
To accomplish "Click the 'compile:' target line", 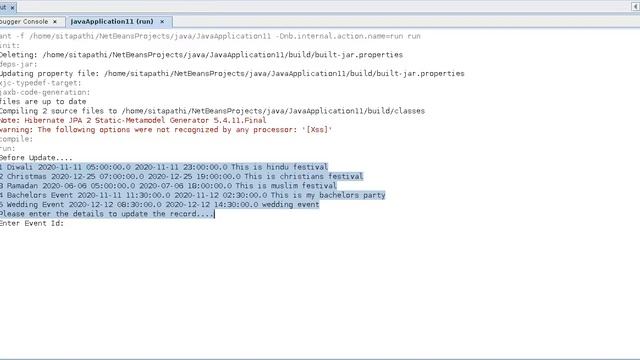I will pos(16,139).
